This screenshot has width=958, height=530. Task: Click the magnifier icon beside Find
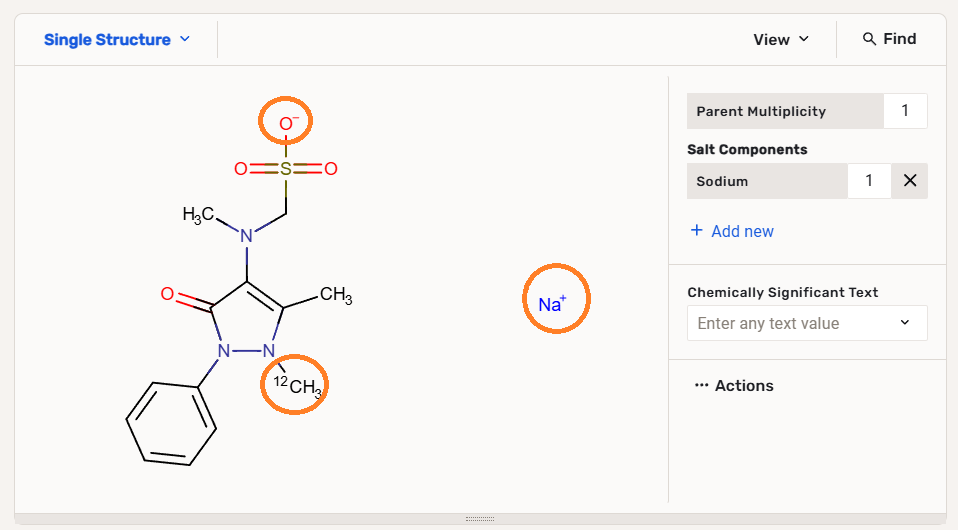click(x=869, y=39)
